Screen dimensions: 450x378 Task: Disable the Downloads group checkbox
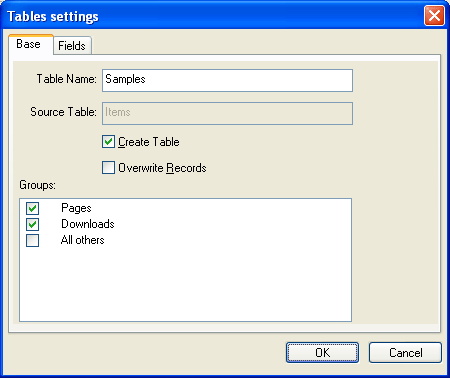[33, 224]
